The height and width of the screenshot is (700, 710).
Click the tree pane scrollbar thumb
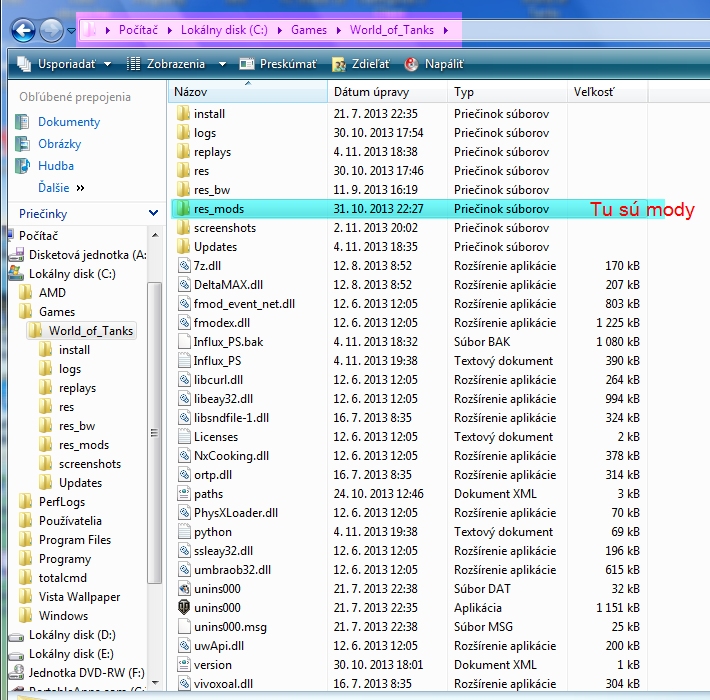coord(155,432)
